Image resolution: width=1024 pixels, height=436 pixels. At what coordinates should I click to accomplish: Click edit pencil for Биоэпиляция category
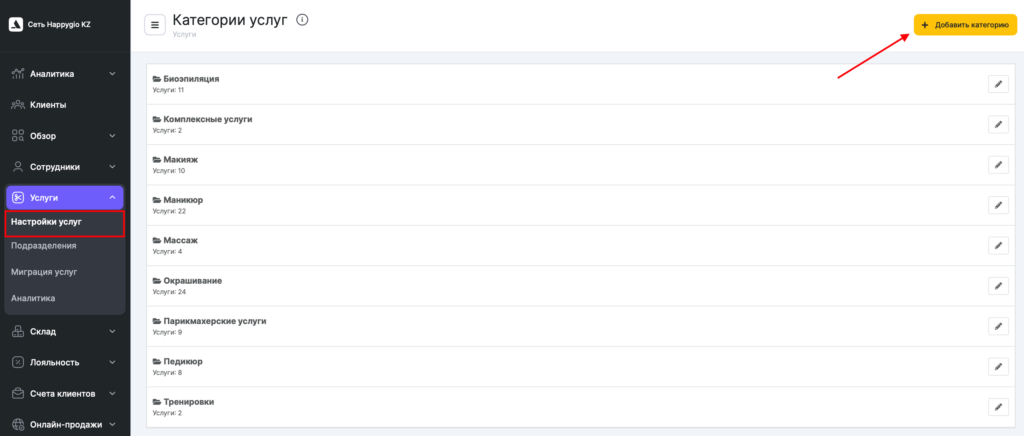point(997,84)
